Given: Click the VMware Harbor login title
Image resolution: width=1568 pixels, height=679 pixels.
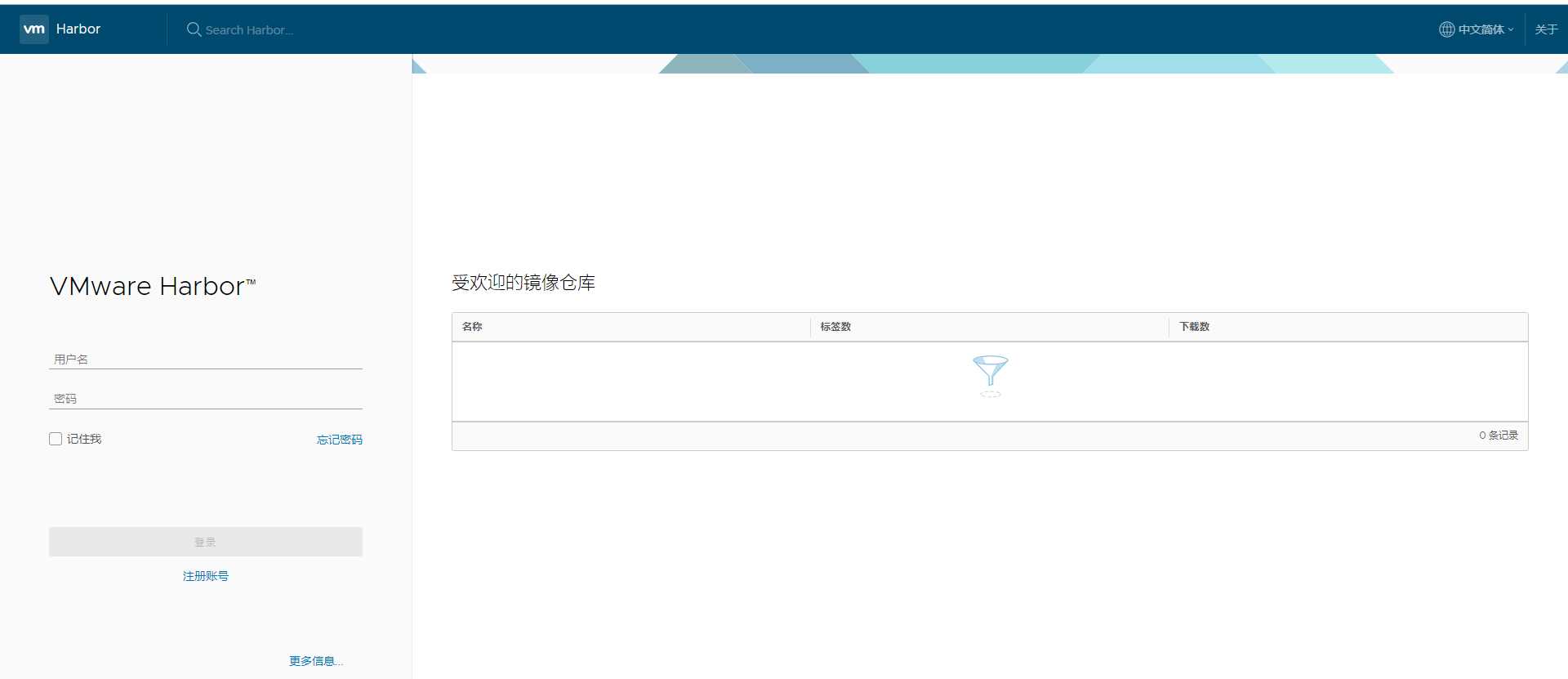Looking at the screenshot, I should click(x=153, y=287).
